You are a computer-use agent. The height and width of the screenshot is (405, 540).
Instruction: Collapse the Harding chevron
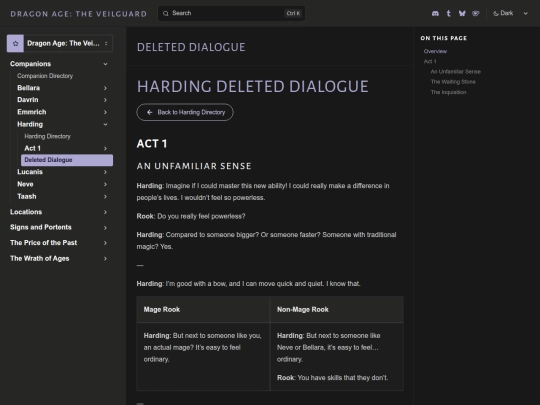point(105,124)
